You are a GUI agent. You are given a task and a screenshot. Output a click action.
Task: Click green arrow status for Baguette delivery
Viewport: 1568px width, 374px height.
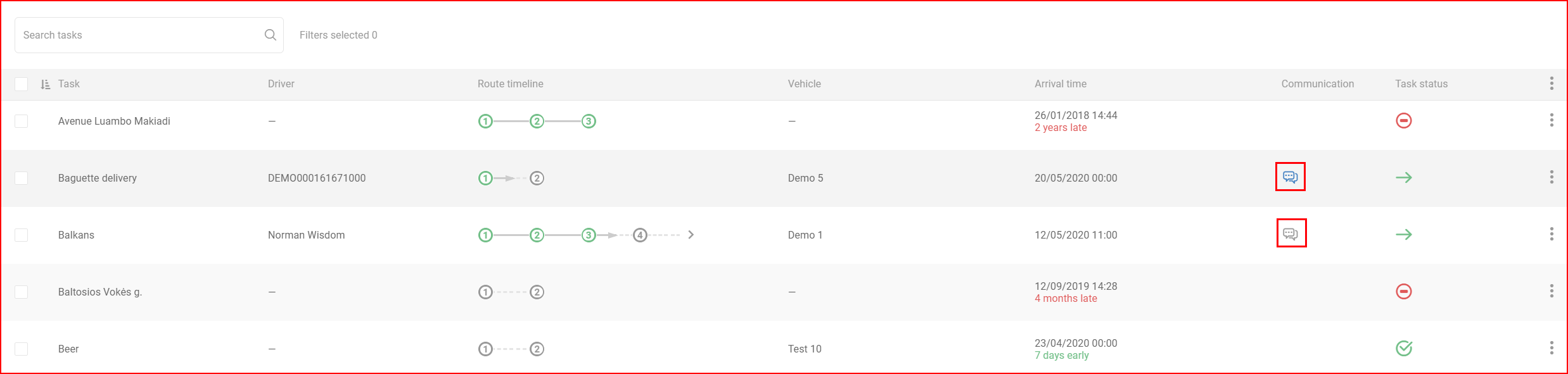point(1404,178)
